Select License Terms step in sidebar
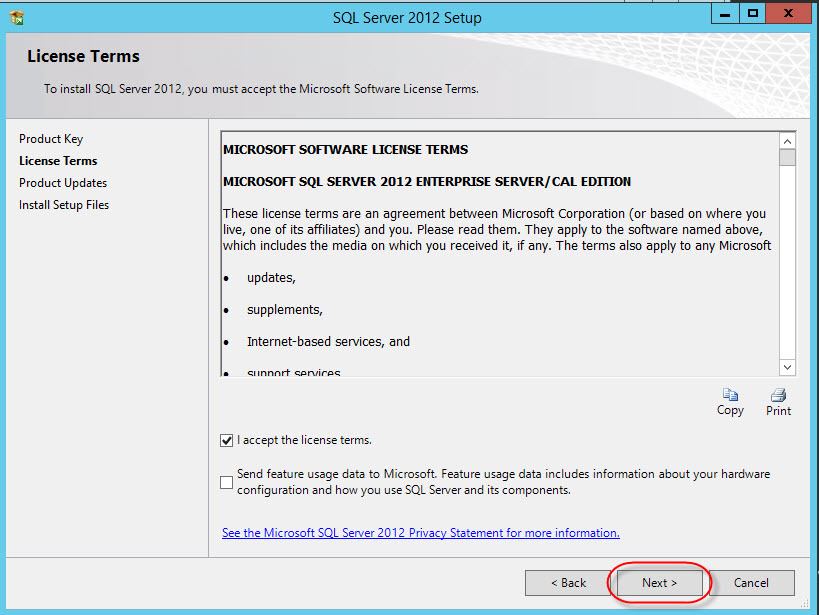Viewport: 819px width, 615px height. [58, 161]
